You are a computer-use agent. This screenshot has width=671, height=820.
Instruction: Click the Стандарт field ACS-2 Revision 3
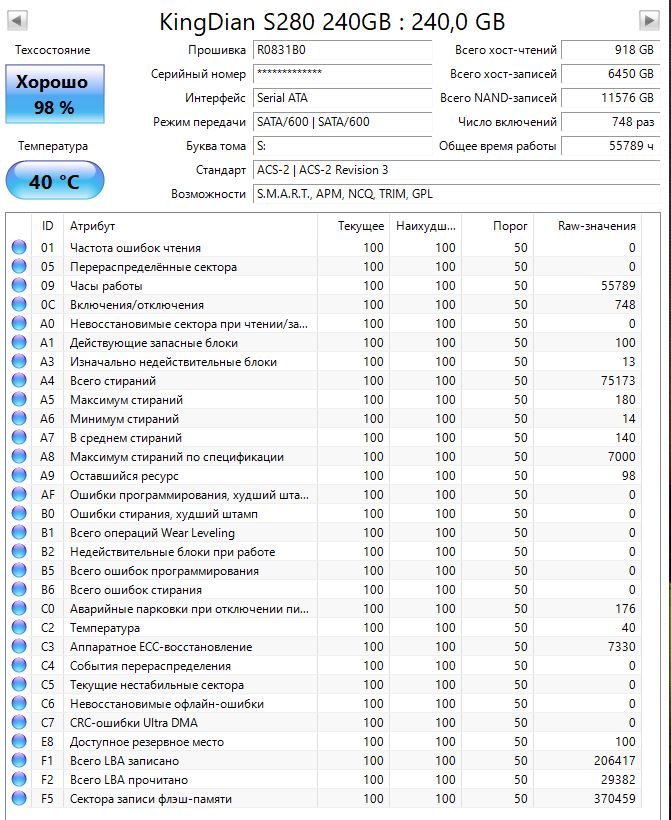457,170
